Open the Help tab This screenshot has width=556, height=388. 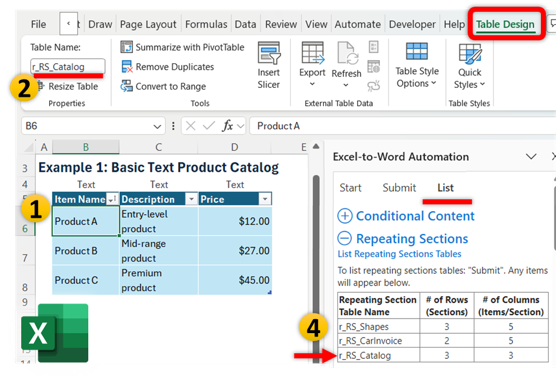454,24
